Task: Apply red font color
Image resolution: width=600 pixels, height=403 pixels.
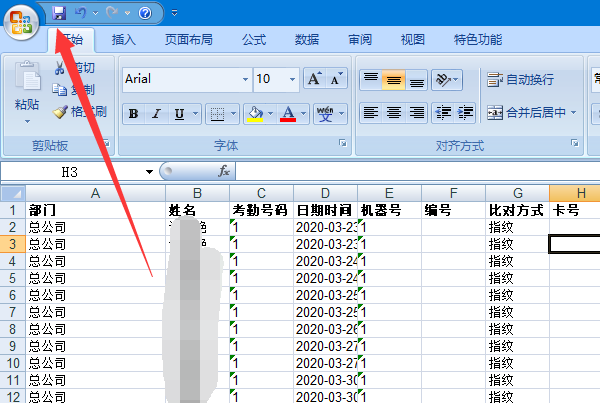Action: 288,114
